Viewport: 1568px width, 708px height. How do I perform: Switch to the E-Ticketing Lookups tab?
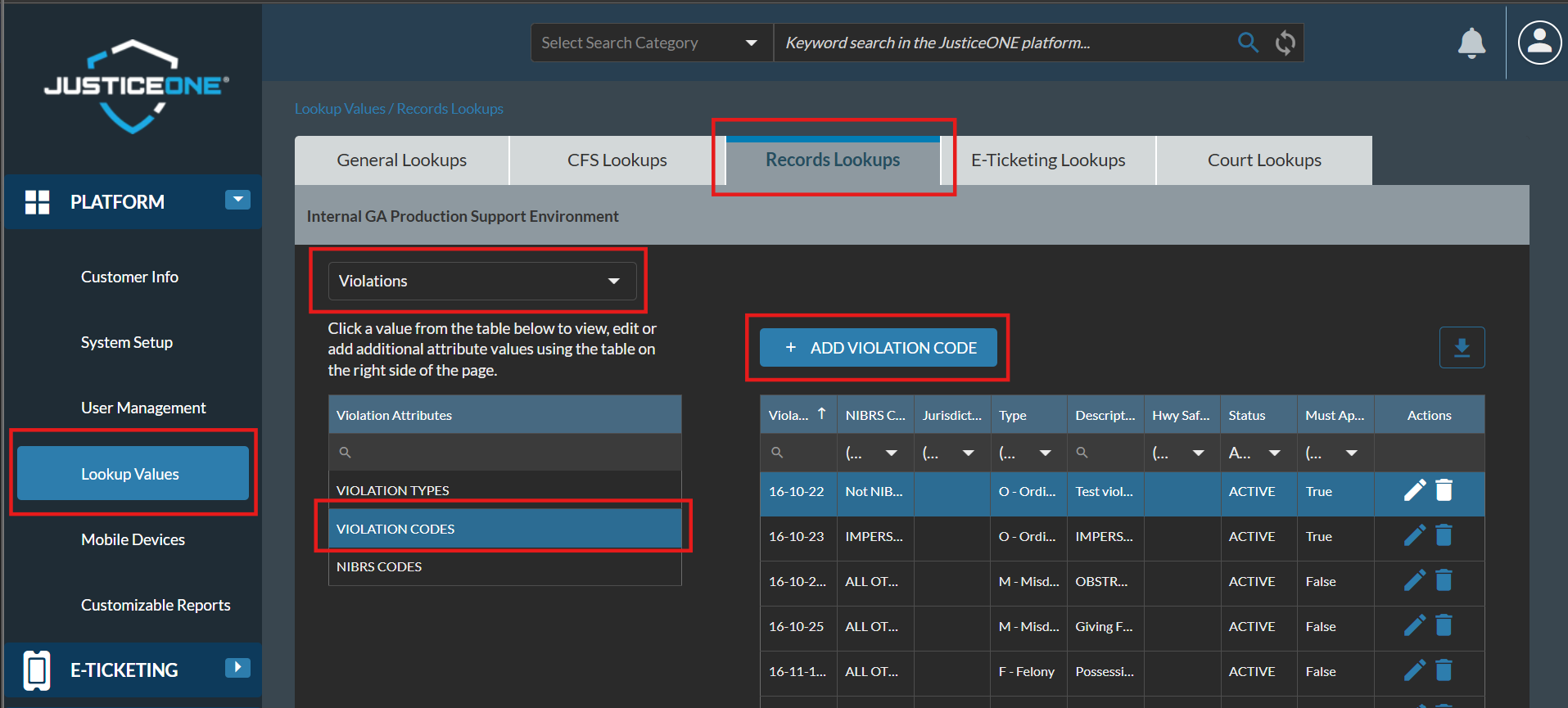pos(1048,160)
